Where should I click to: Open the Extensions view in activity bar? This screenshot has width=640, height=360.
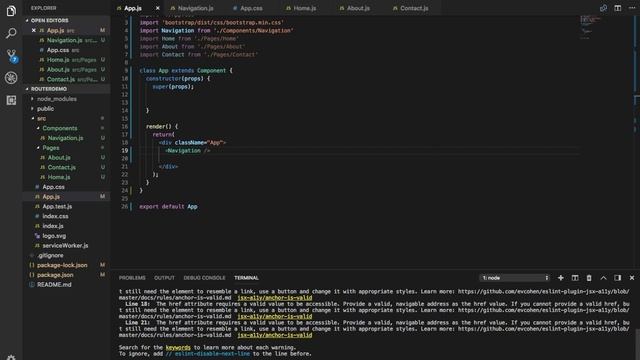tap(11, 100)
